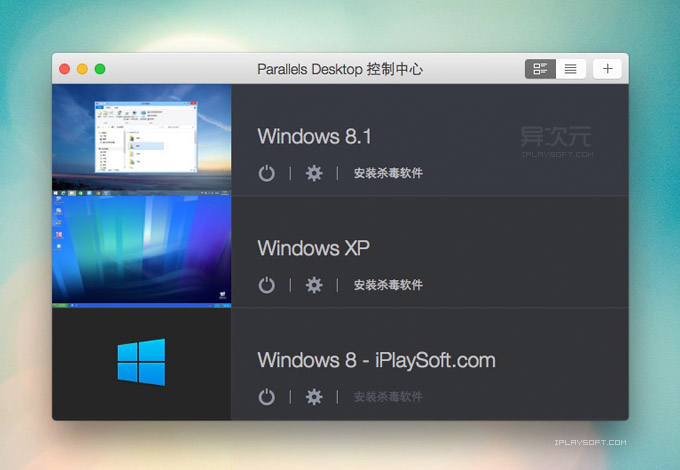Click dimmed 安装杀毒软件 under Windows 8 - iPlaySoft.com
Viewport: 680px width, 470px height.
pyautogui.click(x=388, y=397)
